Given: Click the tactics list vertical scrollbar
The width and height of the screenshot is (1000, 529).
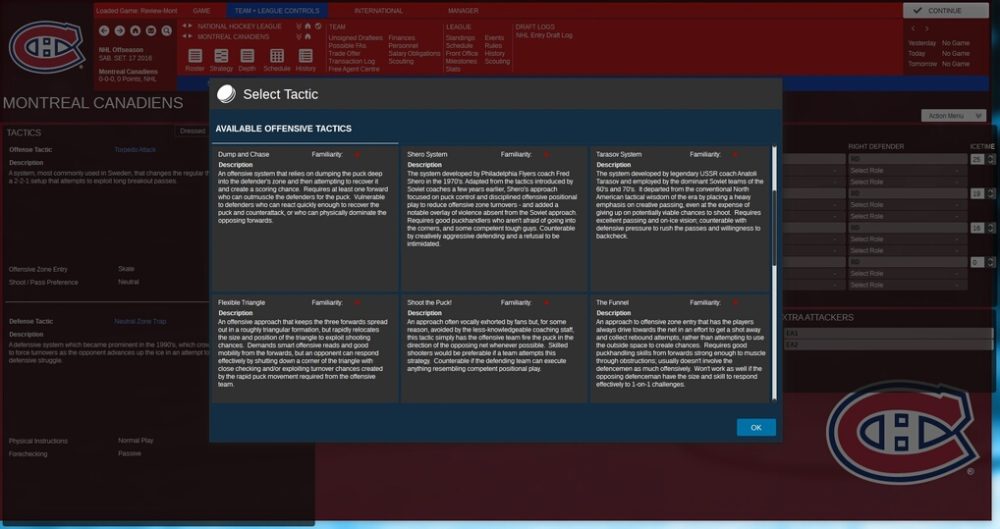Looking at the screenshot, I should click(774, 273).
